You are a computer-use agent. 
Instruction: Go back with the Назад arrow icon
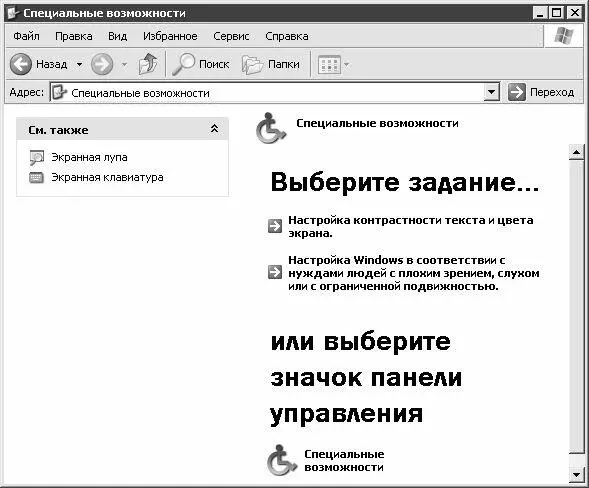coord(21,64)
